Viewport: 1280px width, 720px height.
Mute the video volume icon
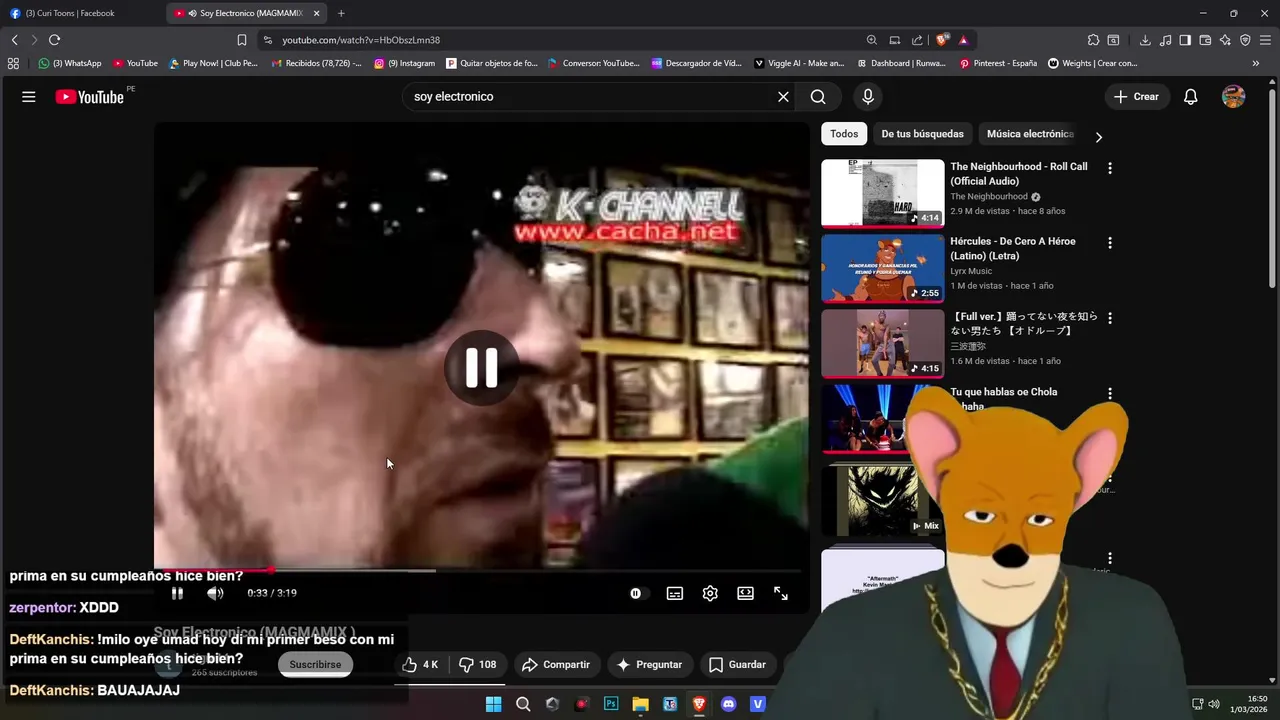pyautogui.click(x=215, y=593)
